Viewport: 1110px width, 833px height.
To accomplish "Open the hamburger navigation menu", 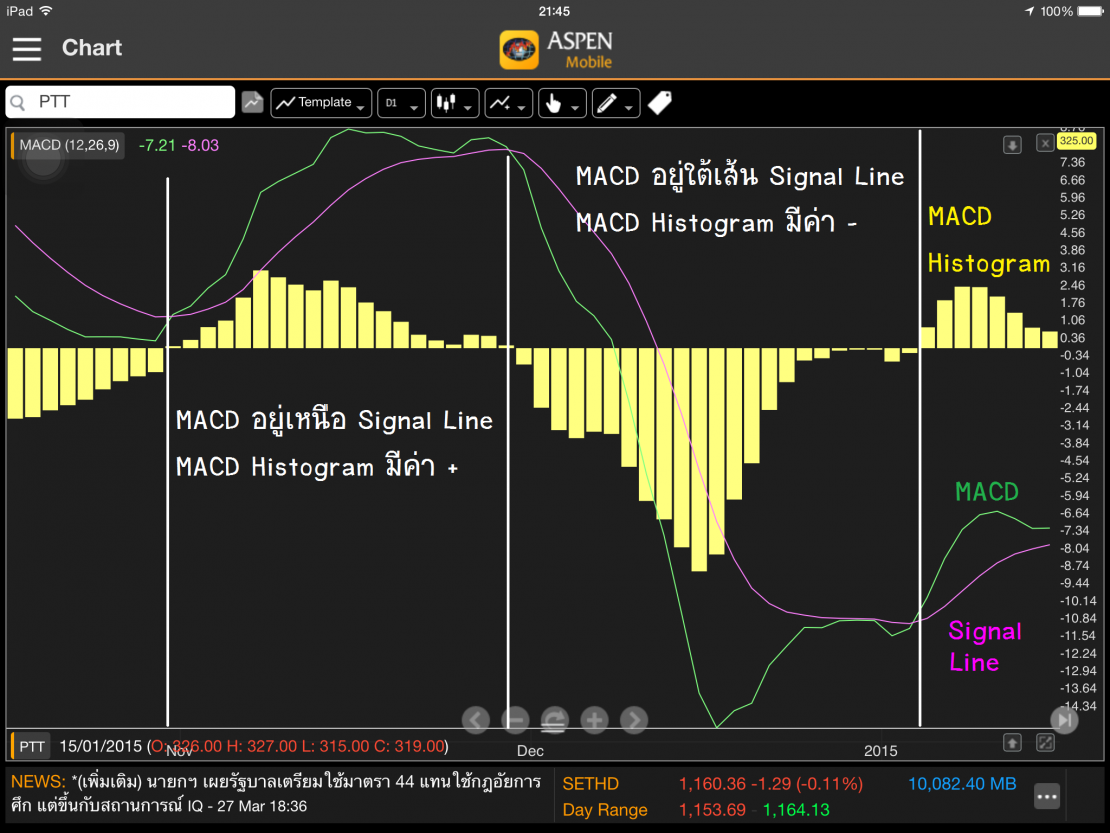I will tap(27, 49).
